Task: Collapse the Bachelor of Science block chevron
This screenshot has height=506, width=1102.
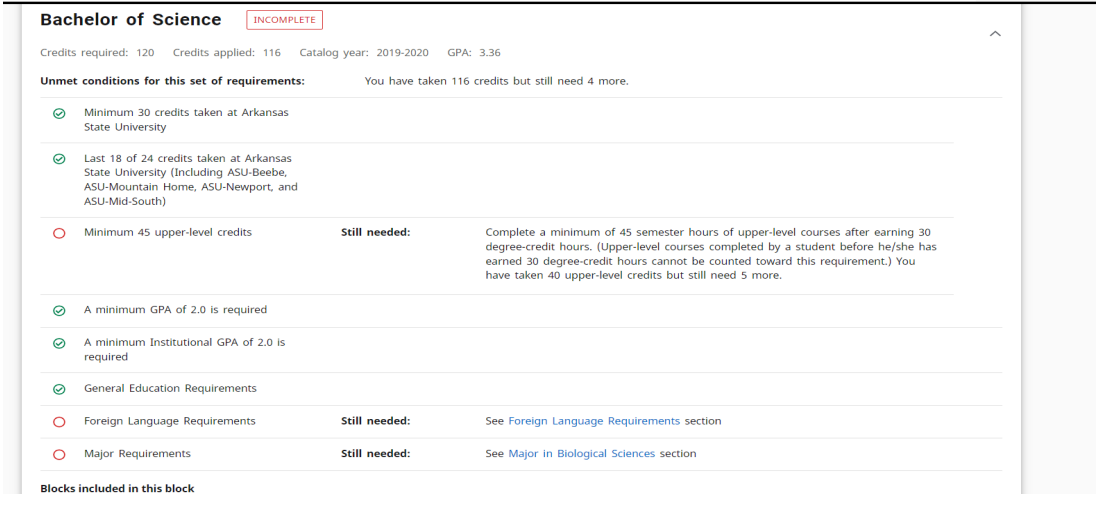Action: click(x=994, y=34)
